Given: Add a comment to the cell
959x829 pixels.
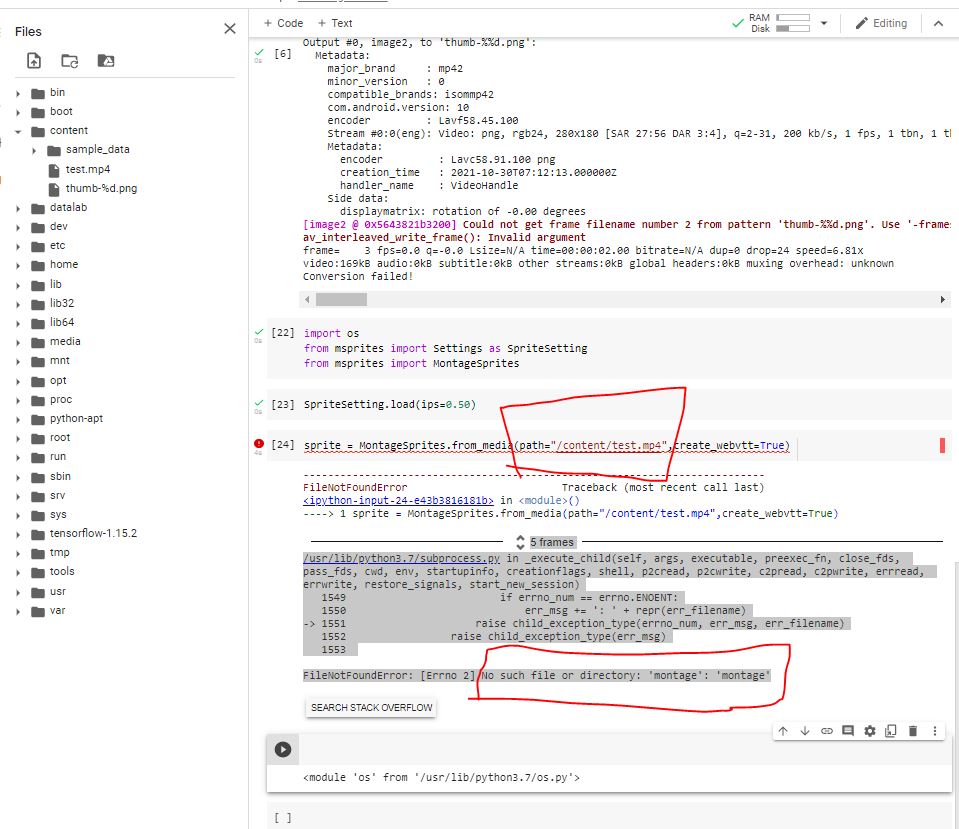Looking at the screenshot, I should coord(848,730).
